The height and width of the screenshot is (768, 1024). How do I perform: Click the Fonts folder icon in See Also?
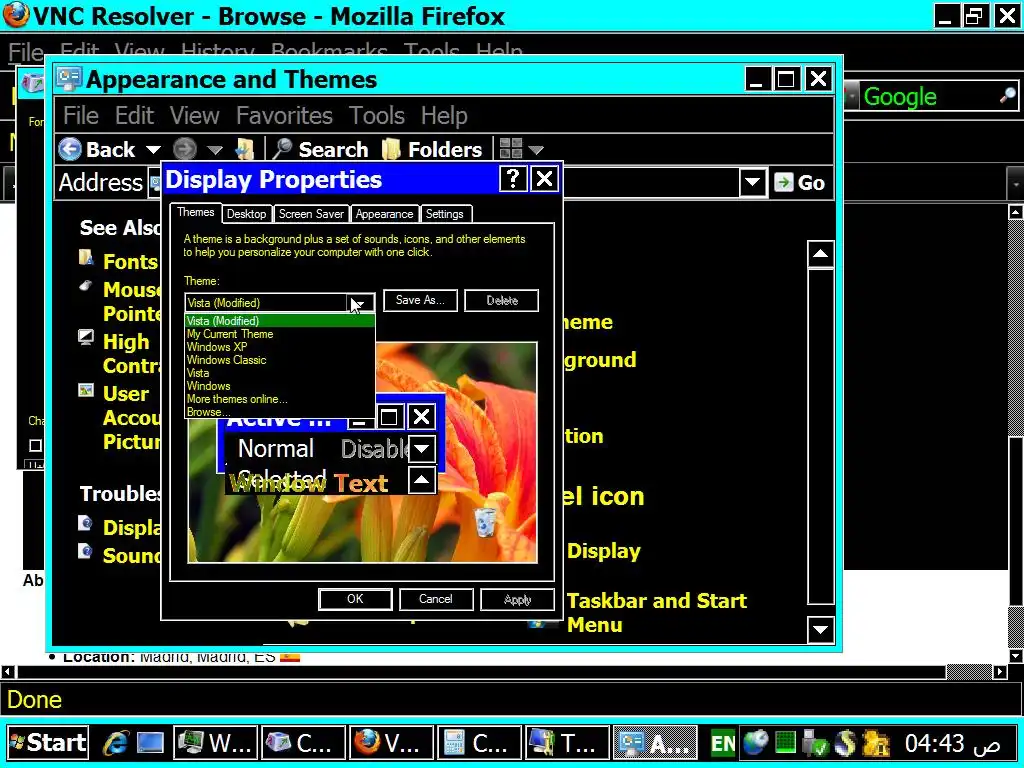[86, 257]
